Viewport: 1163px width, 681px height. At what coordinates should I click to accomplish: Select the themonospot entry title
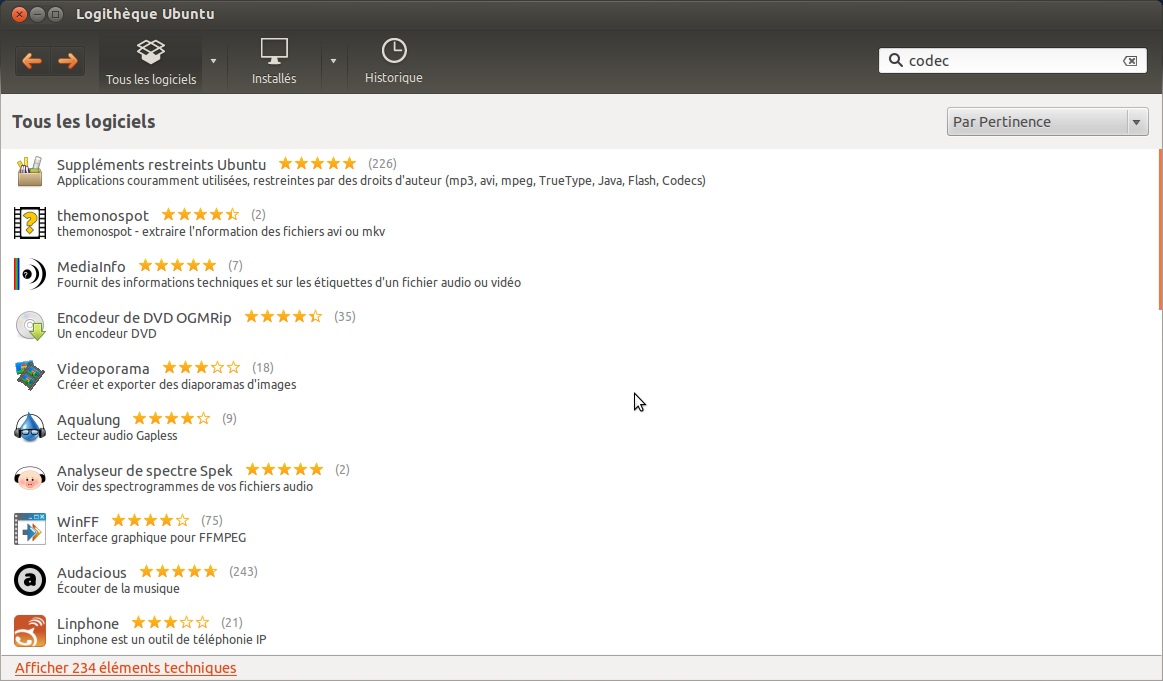pos(102,216)
